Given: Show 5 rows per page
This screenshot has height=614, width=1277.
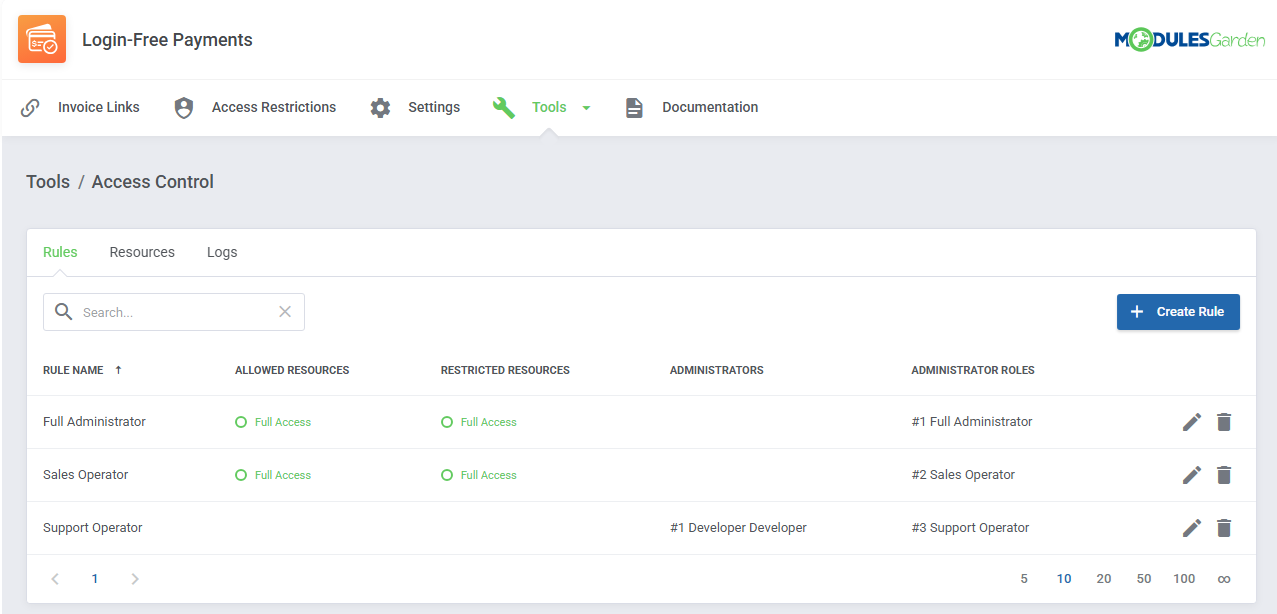Looking at the screenshot, I should tap(1024, 579).
